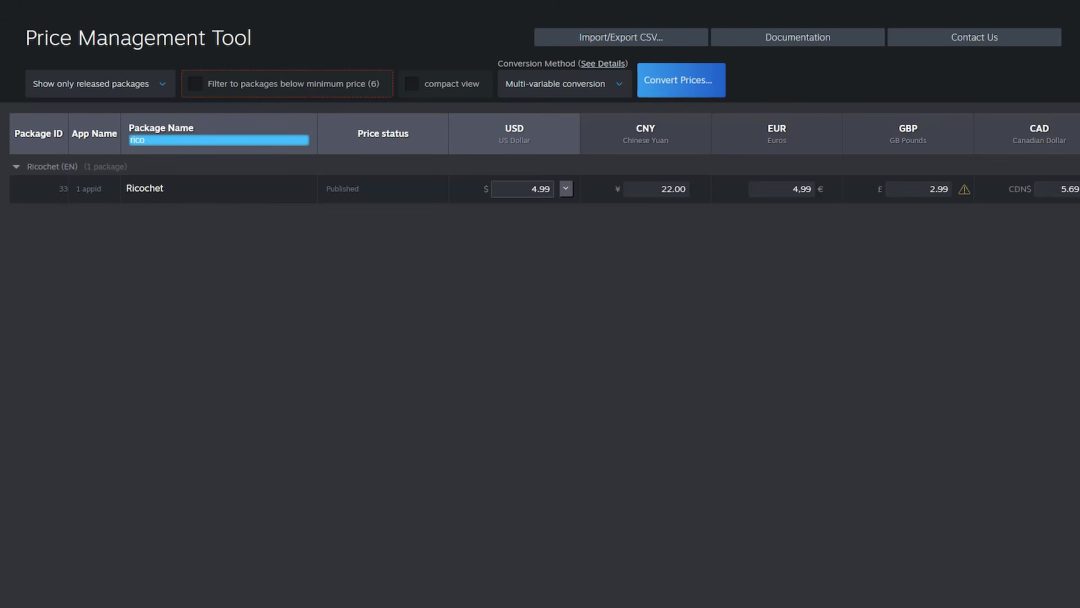Image resolution: width=1080 pixels, height=608 pixels.
Task: Enable filter to packages below minimum price
Action: click(196, 84)
